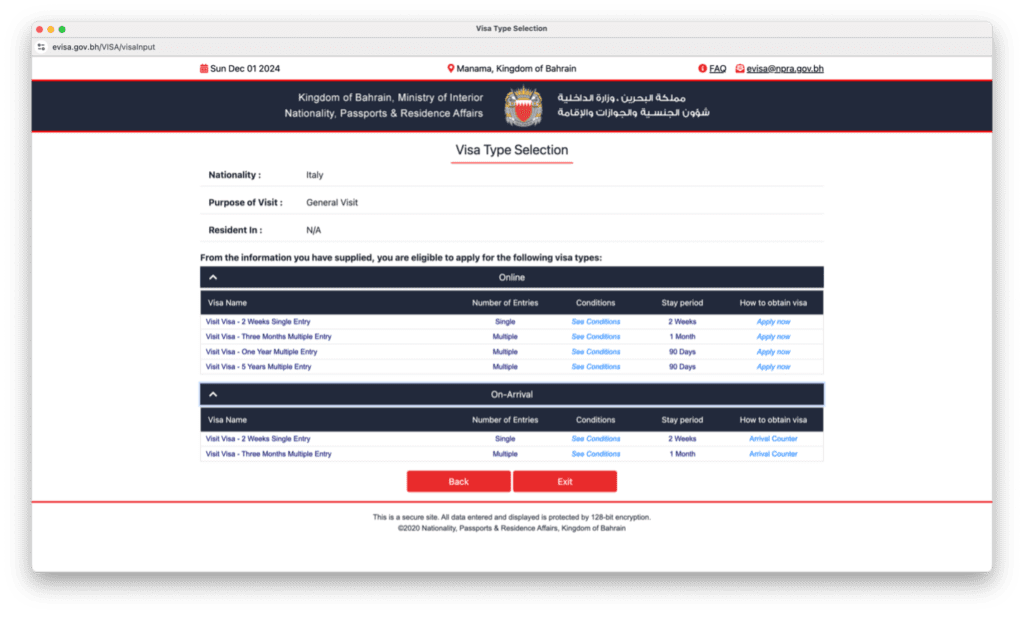Open On-Arrival Visit Visa - 2 Weeks Single Entry
Viewport: 1024px width, 617px height.
(258, 439)
